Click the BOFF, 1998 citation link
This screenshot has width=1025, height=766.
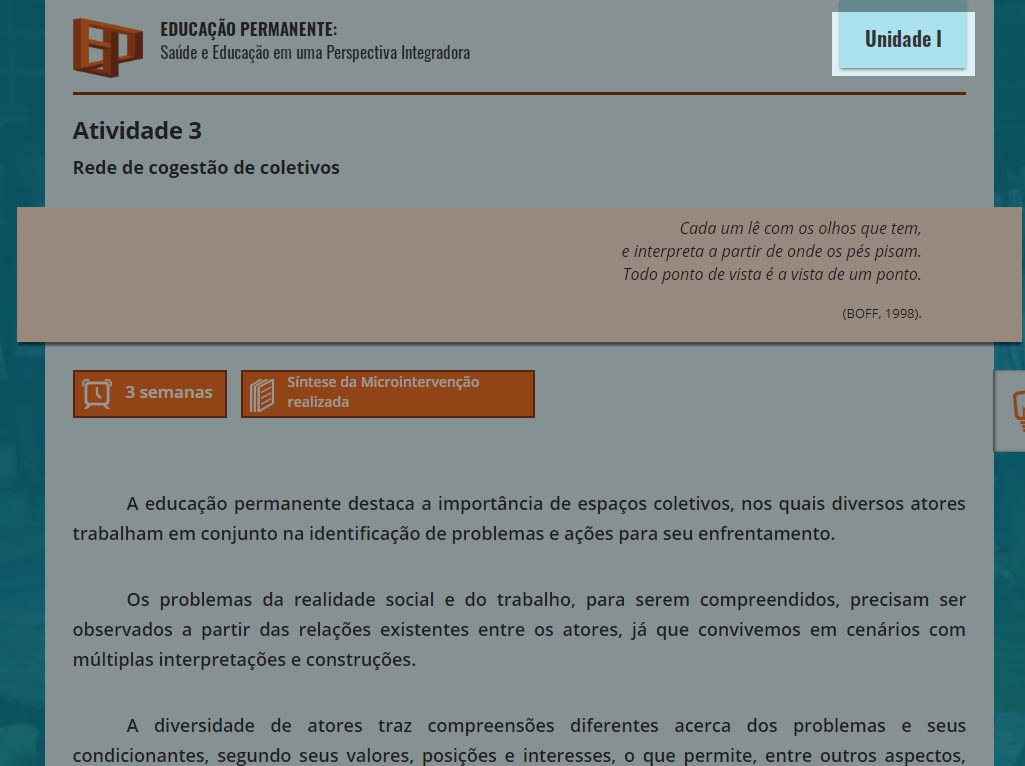881,313
